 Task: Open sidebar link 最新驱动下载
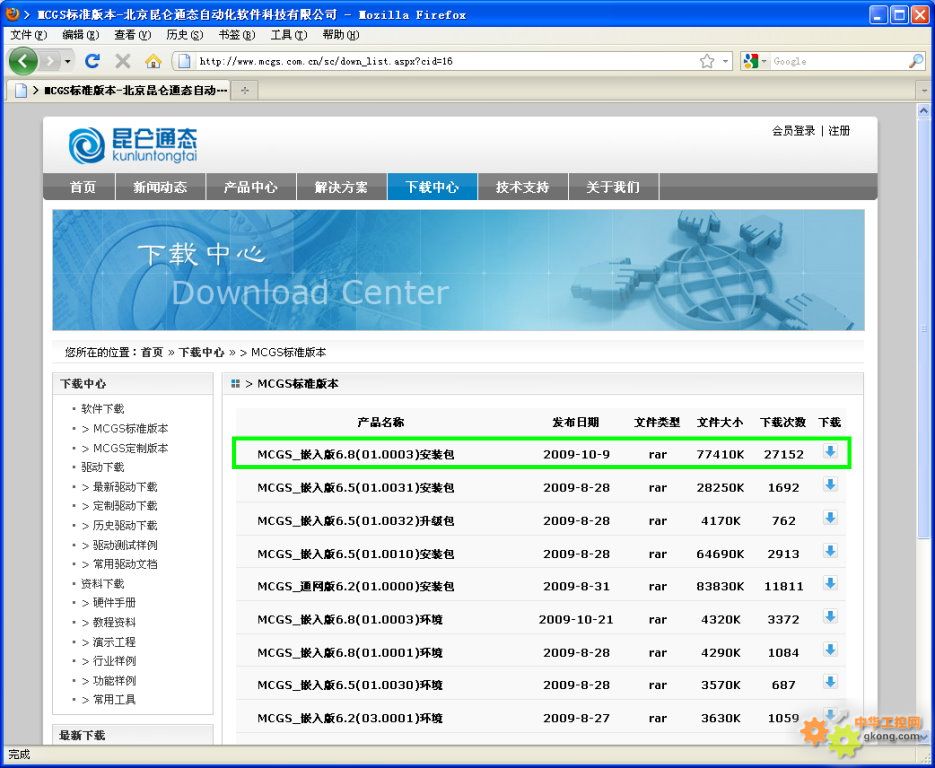125,487
